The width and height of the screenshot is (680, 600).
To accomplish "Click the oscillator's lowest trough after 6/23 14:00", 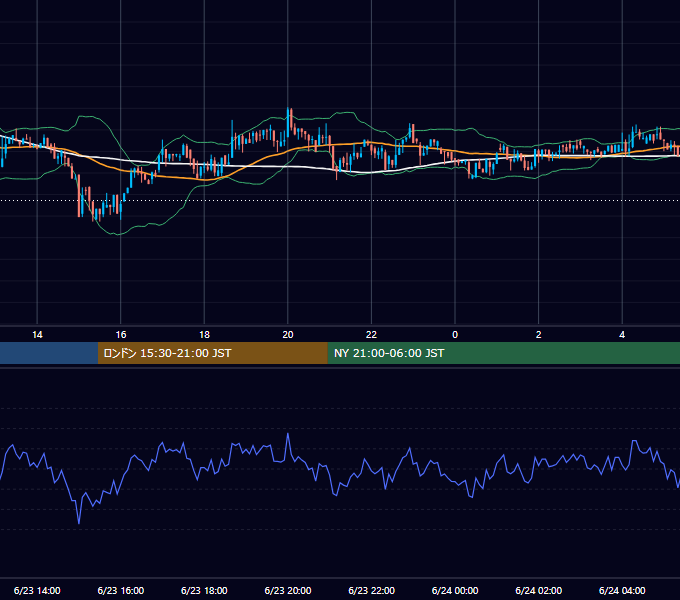I will pos(79,522).
